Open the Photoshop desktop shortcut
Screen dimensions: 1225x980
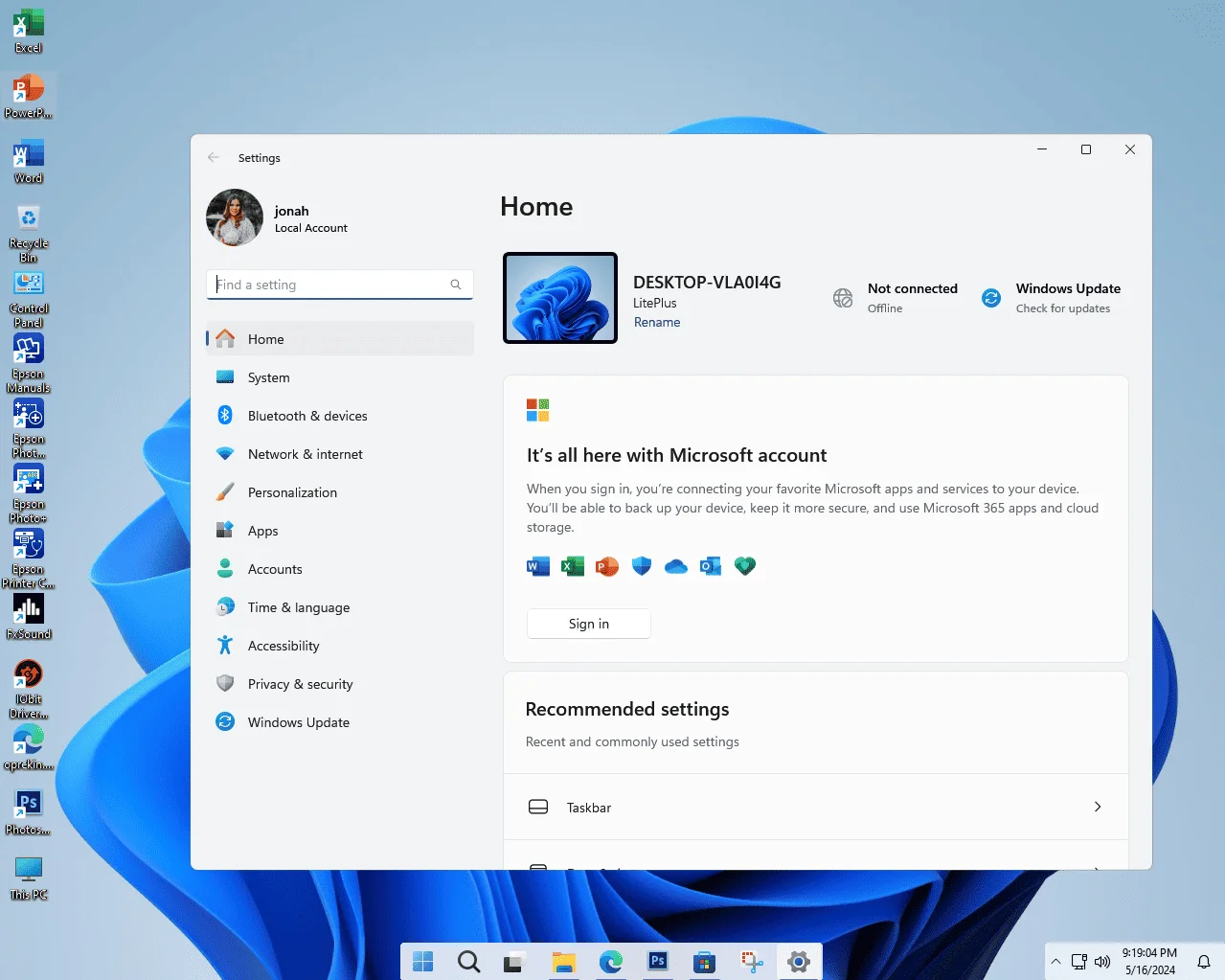point(29,812)
